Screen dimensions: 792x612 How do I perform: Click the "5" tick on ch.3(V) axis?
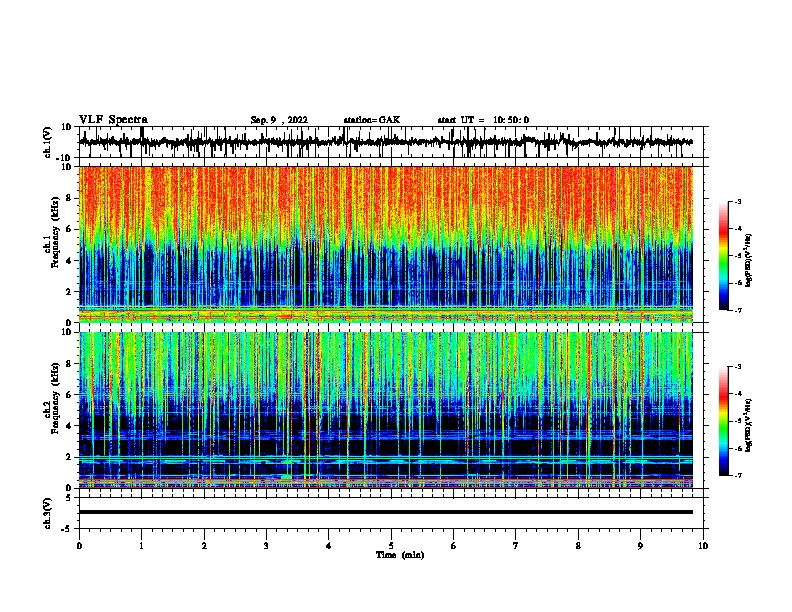(69, 498)
